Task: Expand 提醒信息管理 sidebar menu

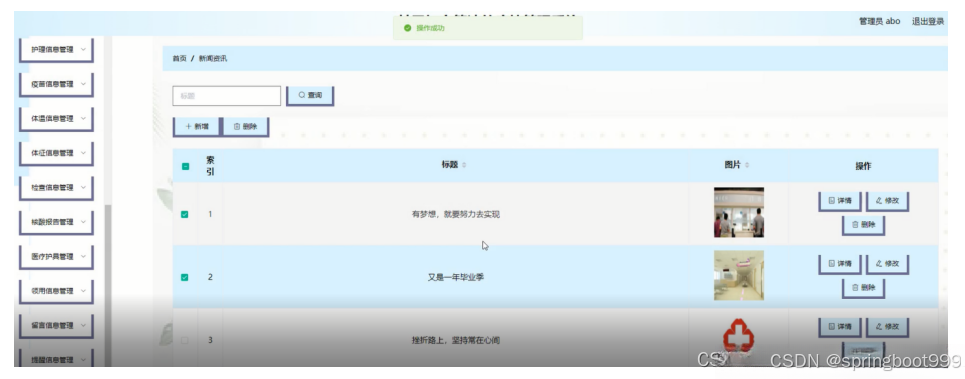Action: click(57, 359)
